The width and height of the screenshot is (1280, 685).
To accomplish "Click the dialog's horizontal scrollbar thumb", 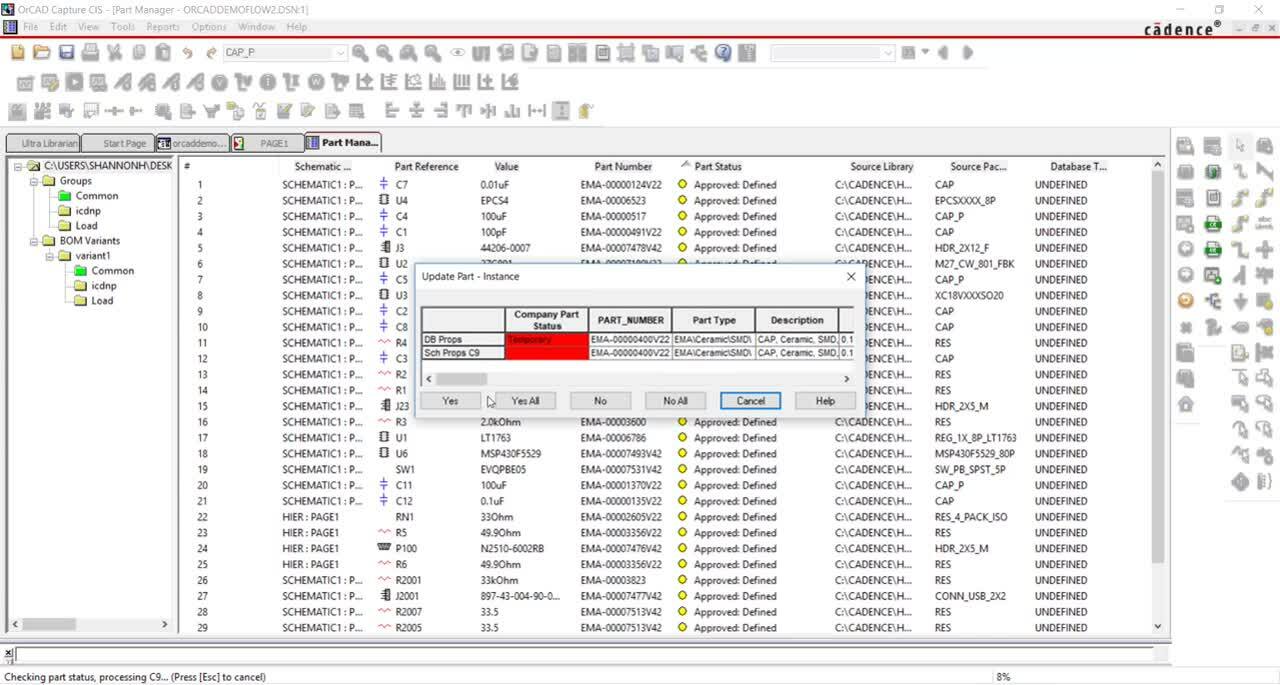I will [461, 379].
